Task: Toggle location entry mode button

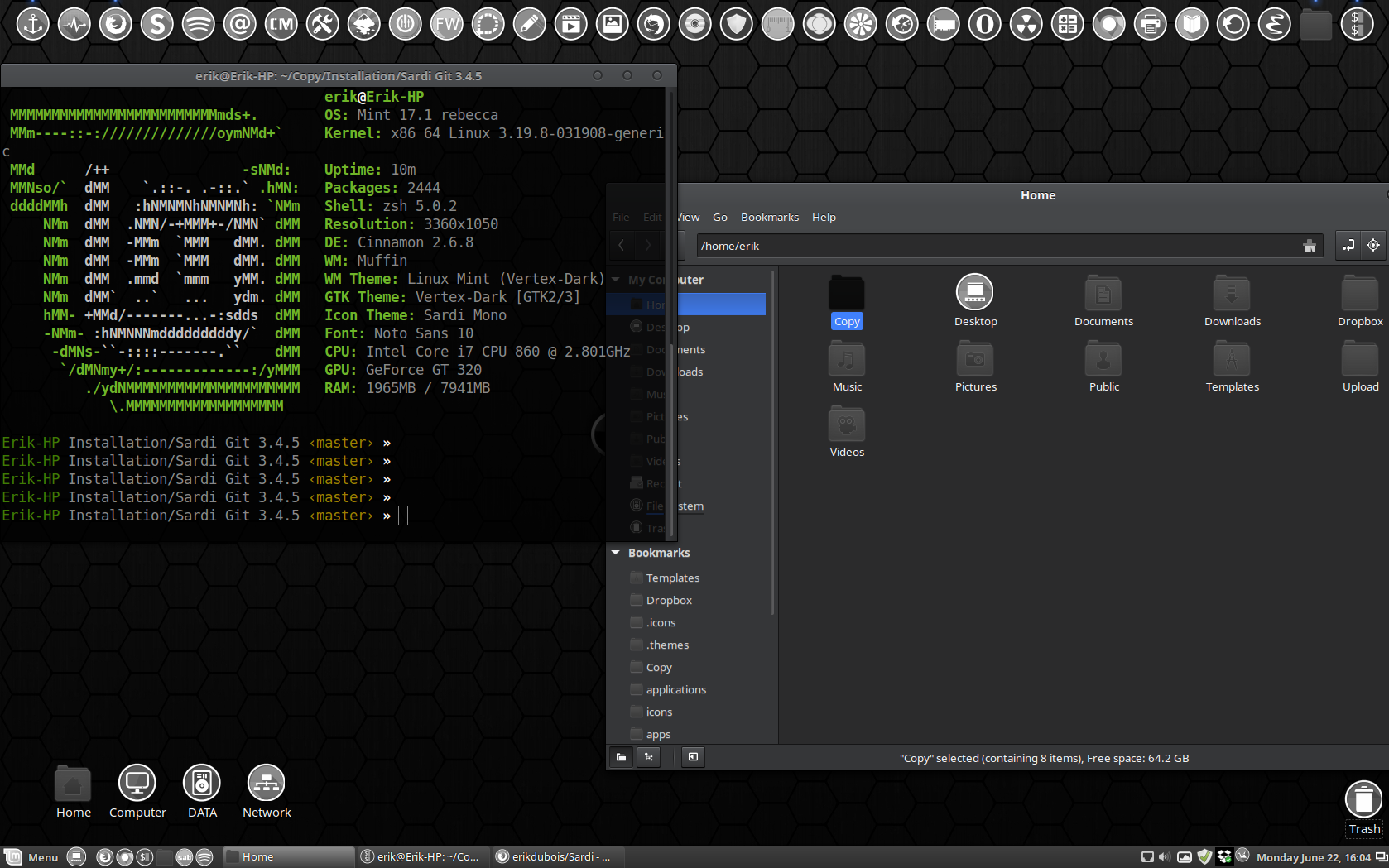Action: [x=1348, y=245]
